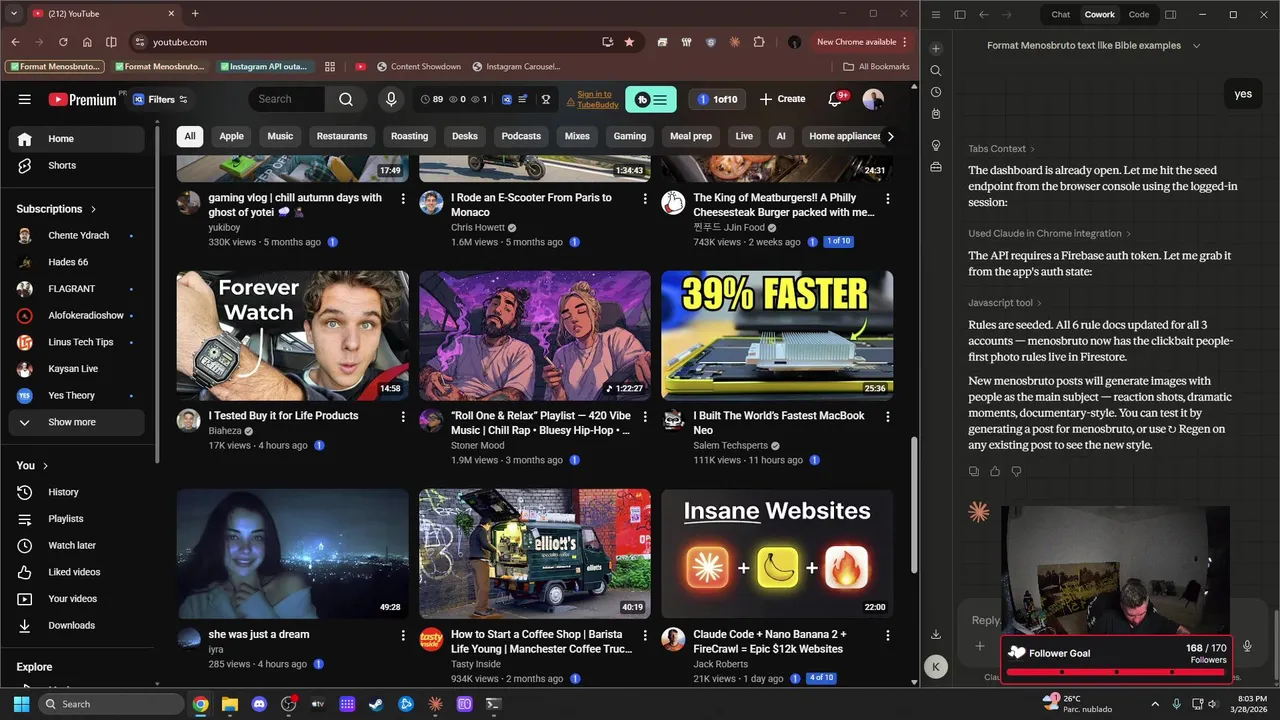Click Chrome home button

(x=87, y=42)
